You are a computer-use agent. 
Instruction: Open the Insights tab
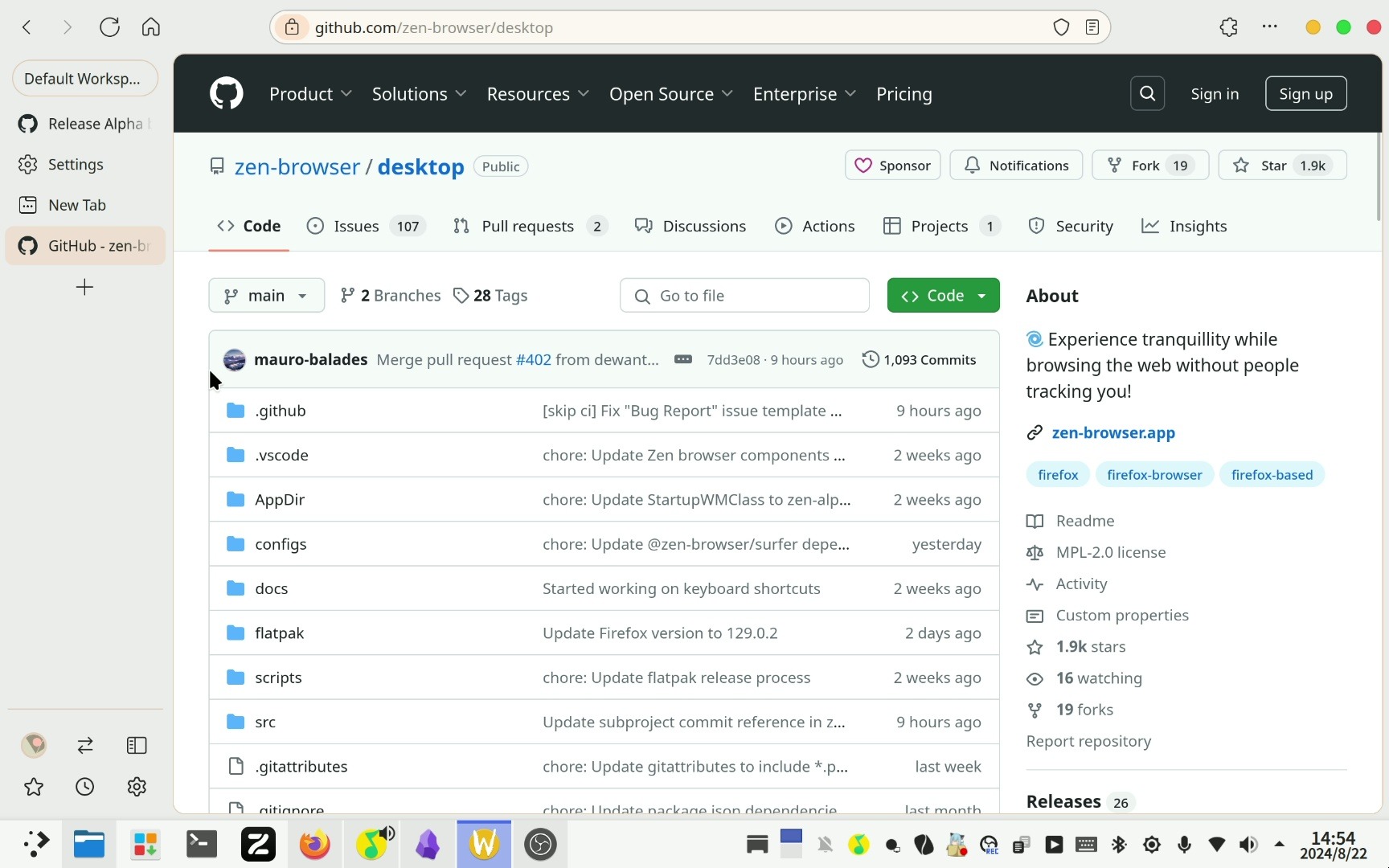[x=1184, y=227]
